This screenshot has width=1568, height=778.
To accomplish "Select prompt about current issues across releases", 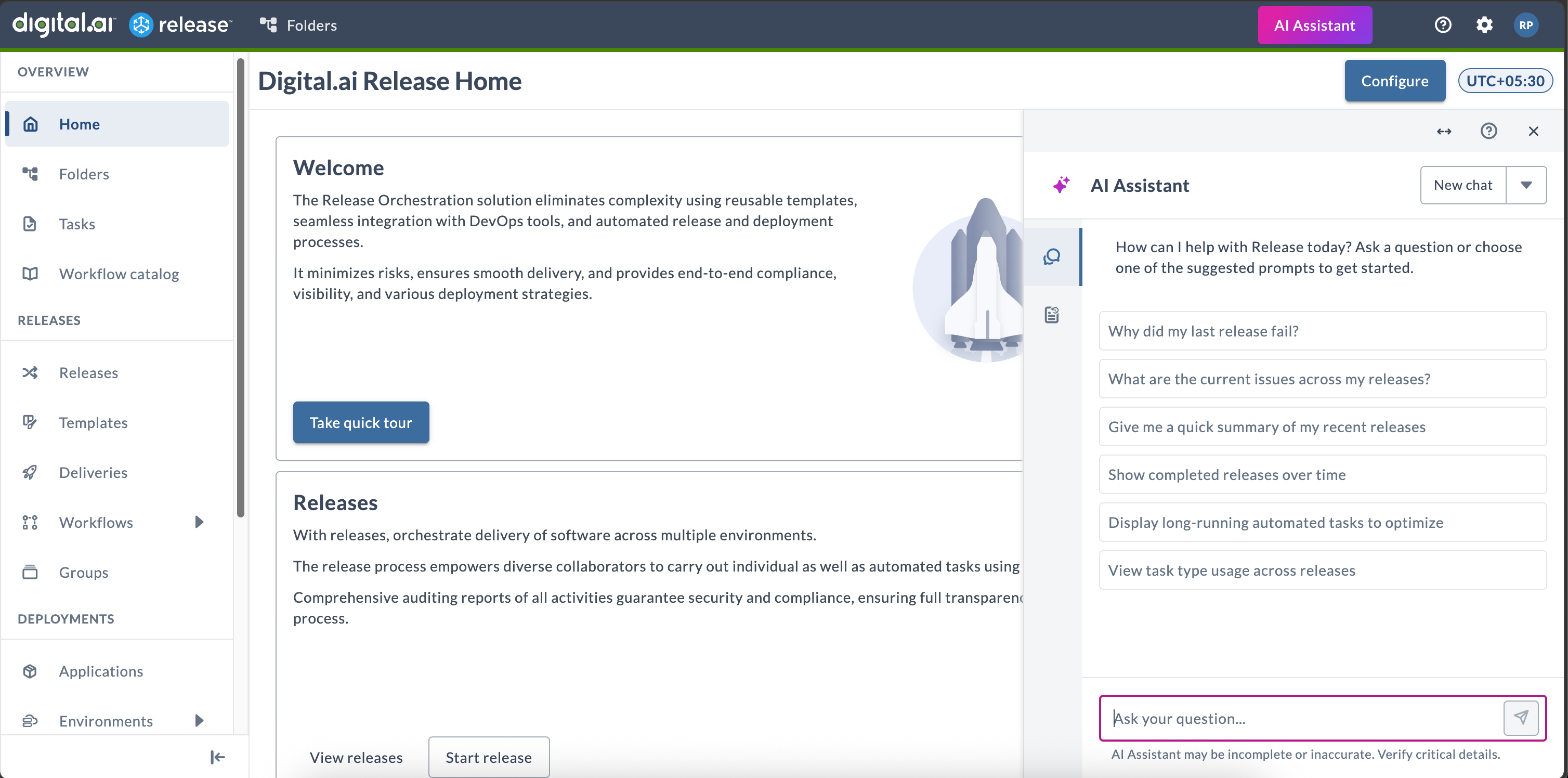I will pyautogui.click(x=1322, y=379).
